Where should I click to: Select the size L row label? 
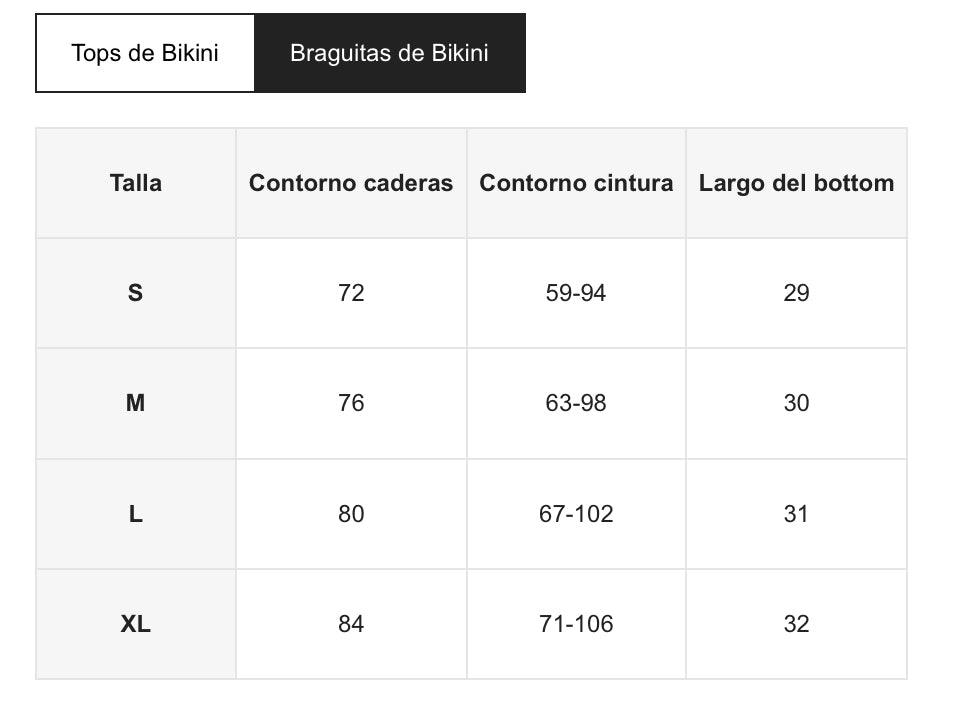pos(136,514)
